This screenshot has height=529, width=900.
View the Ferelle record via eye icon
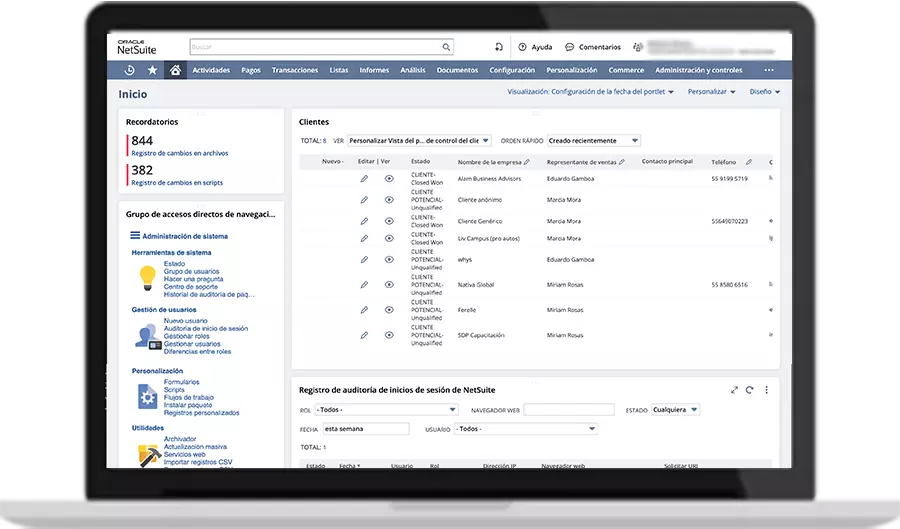click(389, 310)
